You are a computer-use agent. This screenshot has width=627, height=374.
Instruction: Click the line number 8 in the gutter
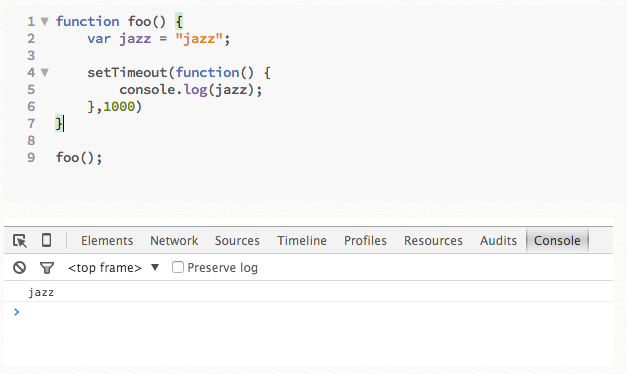[31, 140]
